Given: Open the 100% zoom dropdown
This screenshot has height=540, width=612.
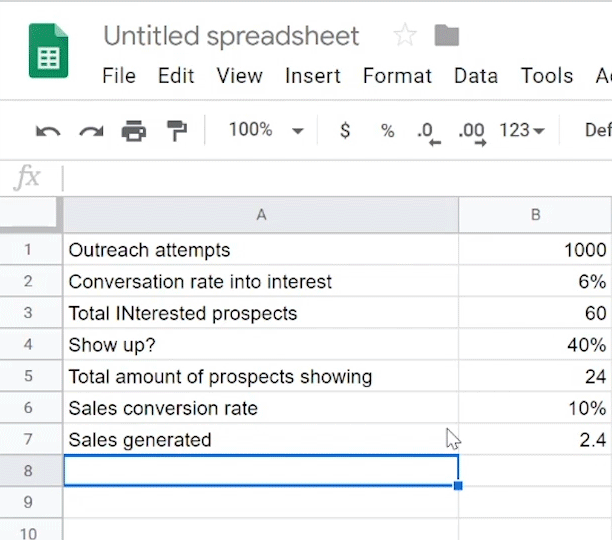Looking at the screenshot, I should (265, 130).
